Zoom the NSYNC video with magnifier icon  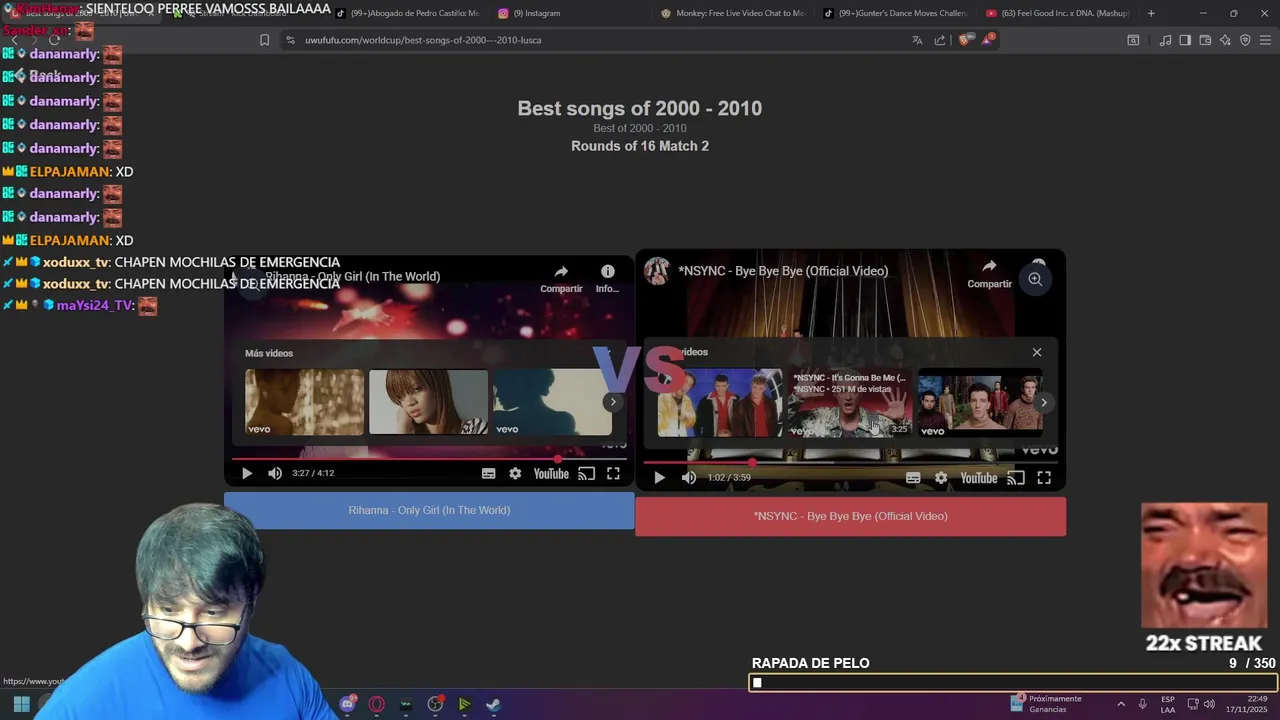pyautogui.click(x=1035, y=279)
